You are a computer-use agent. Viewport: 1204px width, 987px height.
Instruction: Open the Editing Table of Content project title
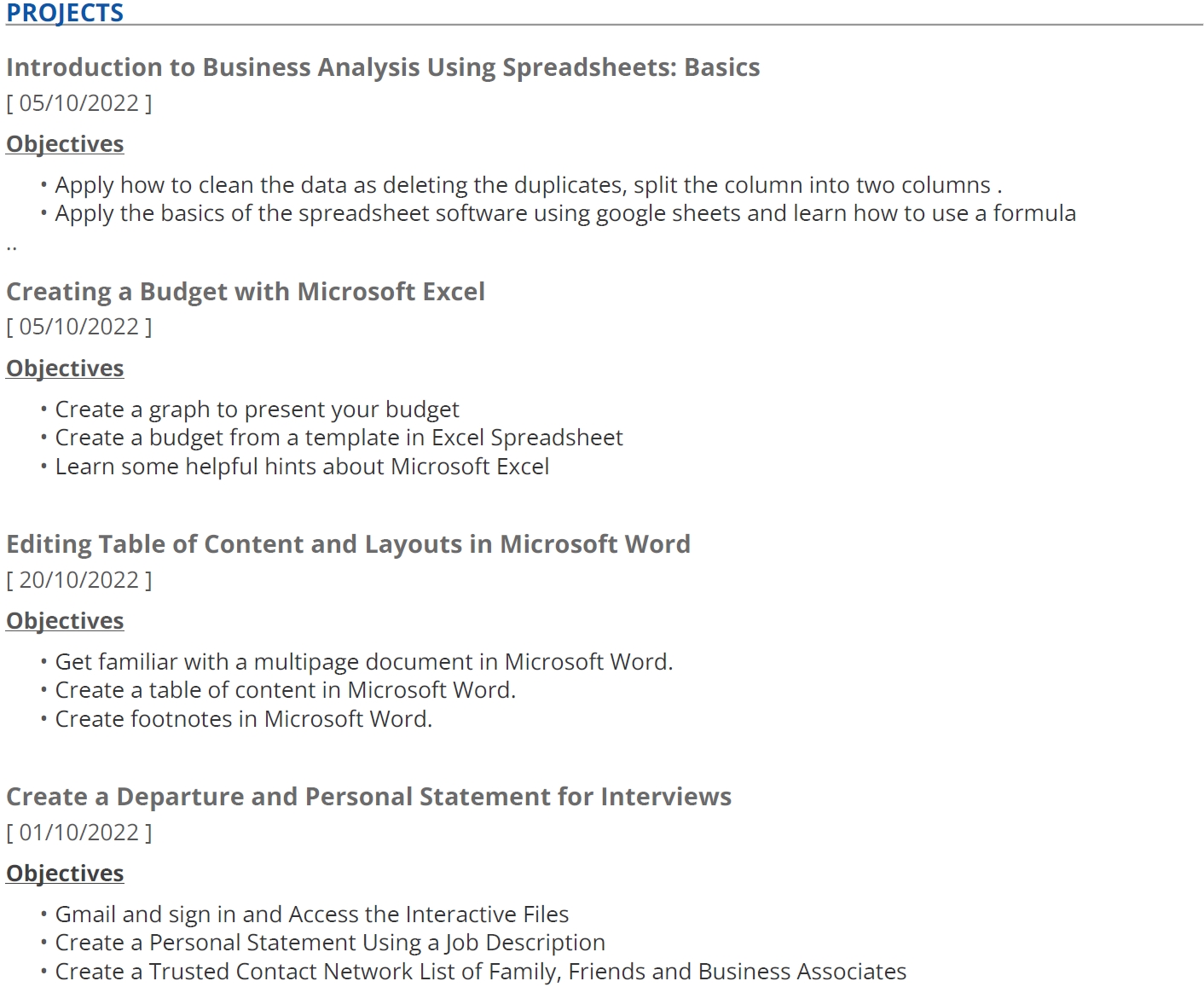(348, 544)
